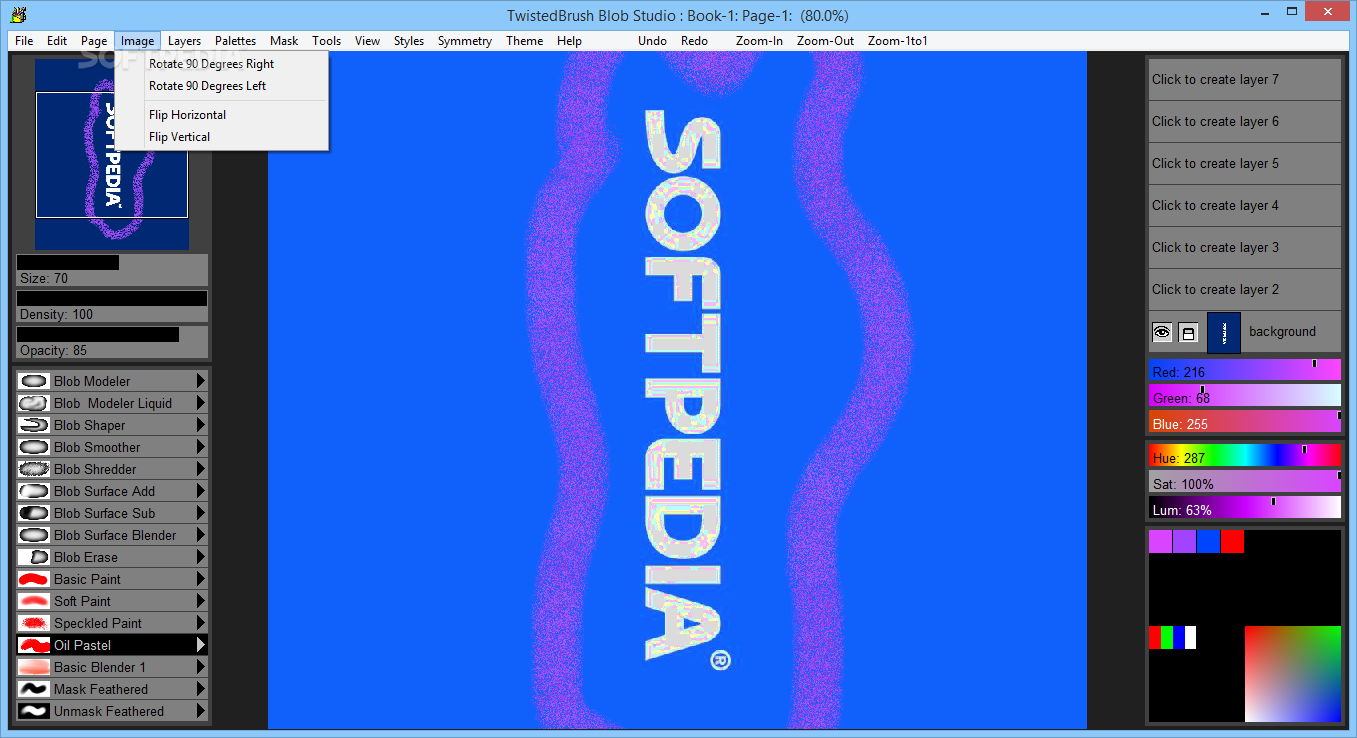Pick the Soft Paint brush icon
The width and height of the screenshot is (1357, 738).
pos(34,601)
